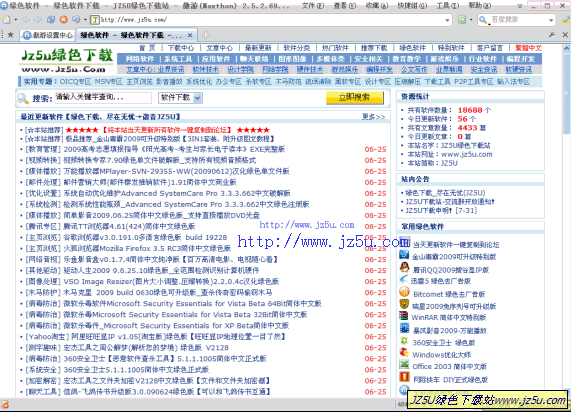Click the 暴风影音2009 icon

click(x=404, y=328)
